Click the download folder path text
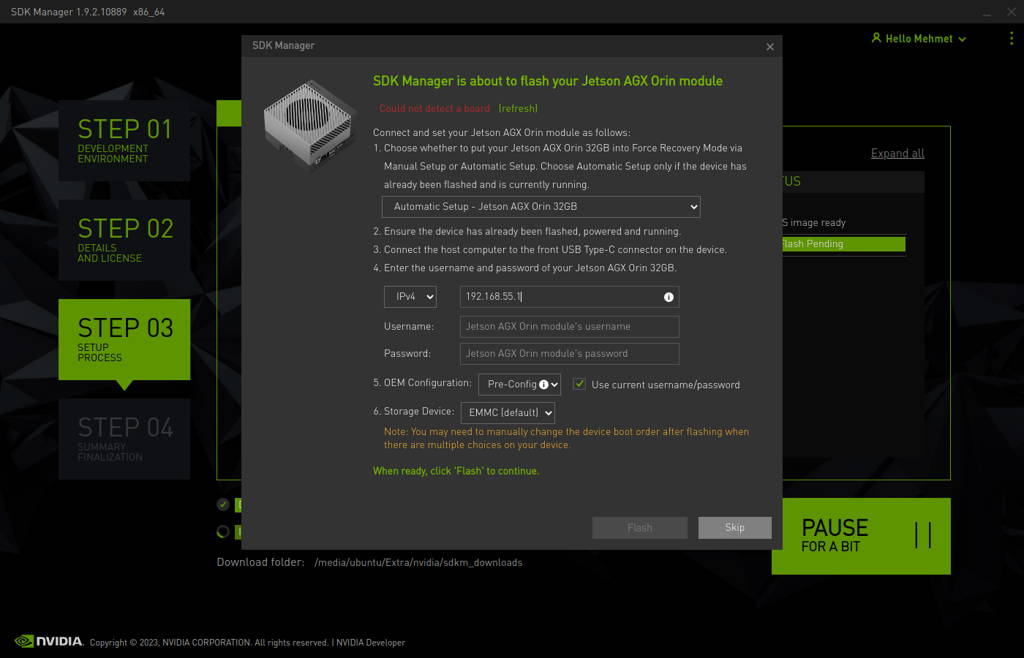 [x=418, y=563]
